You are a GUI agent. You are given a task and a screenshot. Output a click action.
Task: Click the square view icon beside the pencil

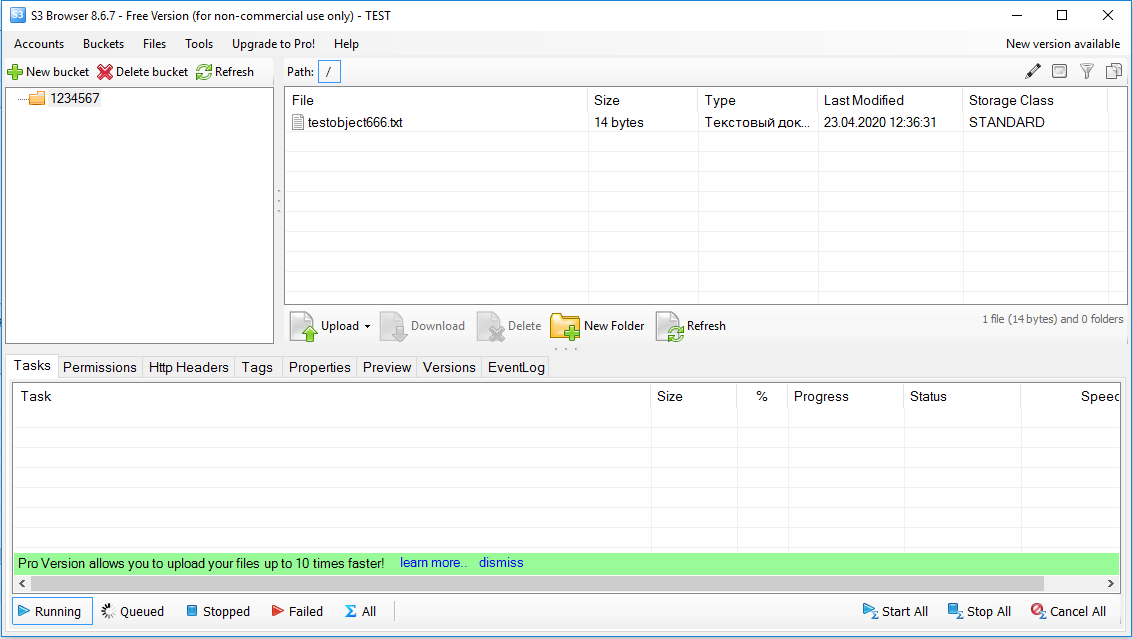tap(1059, 71)
